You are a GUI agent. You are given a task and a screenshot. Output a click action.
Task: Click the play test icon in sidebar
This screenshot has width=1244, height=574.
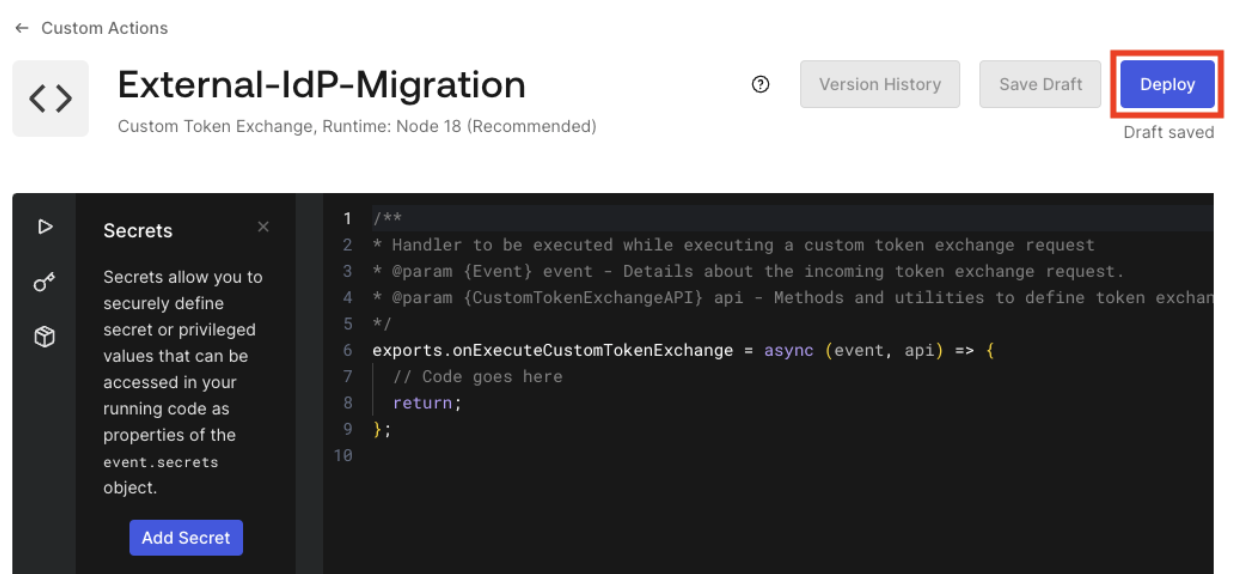(44, 227)
